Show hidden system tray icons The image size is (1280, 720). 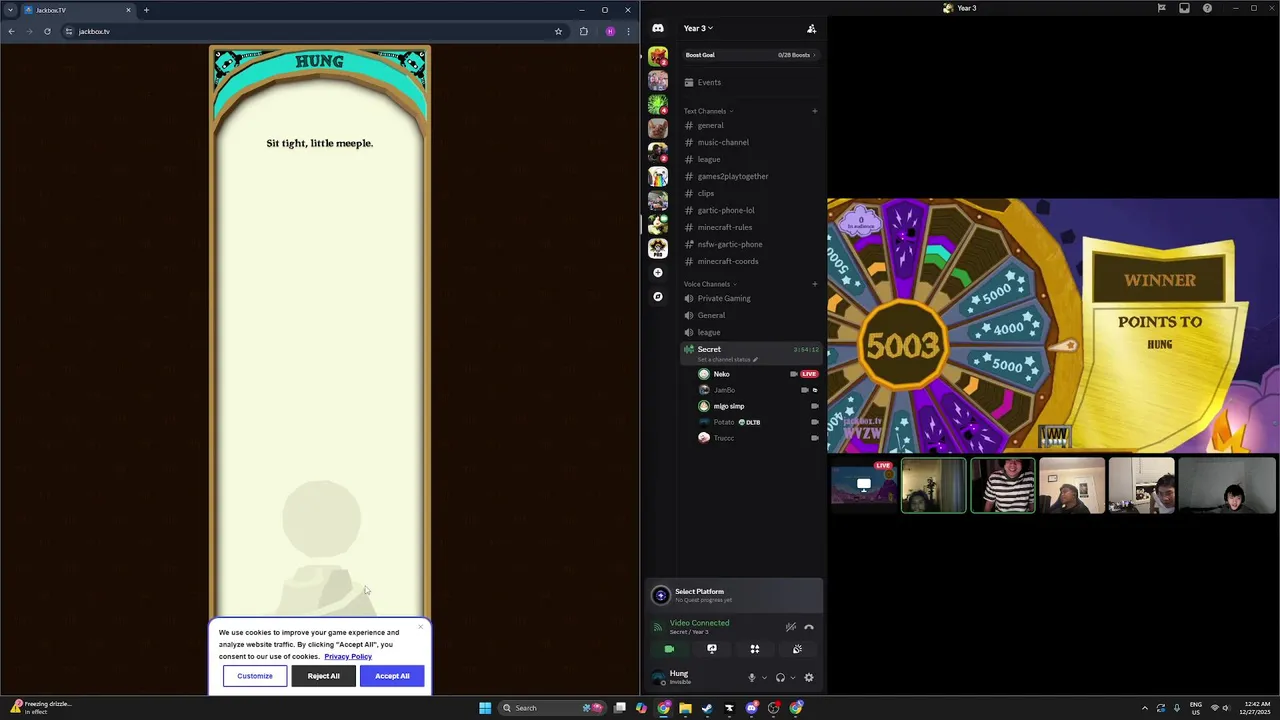click(x=1145, y=708)
